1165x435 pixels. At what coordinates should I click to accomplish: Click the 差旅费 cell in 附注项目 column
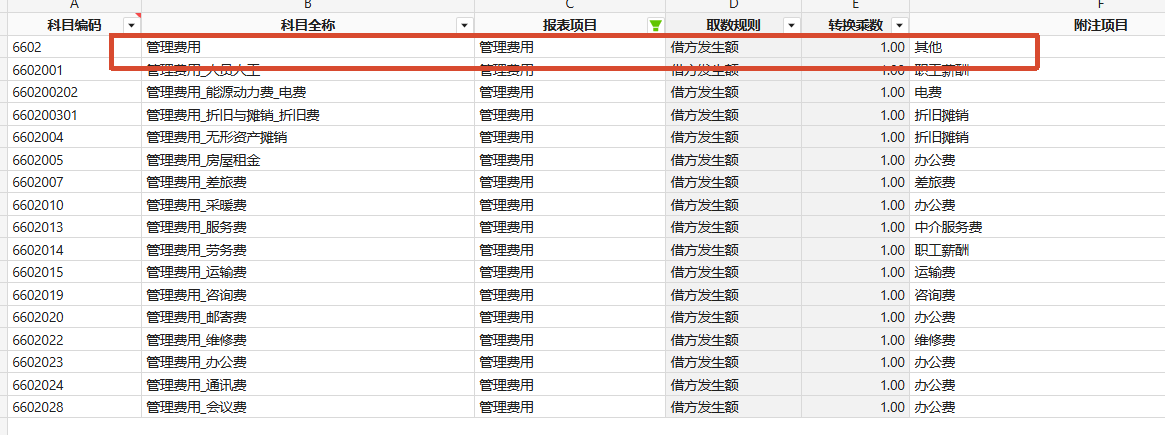pos(1037,182)
